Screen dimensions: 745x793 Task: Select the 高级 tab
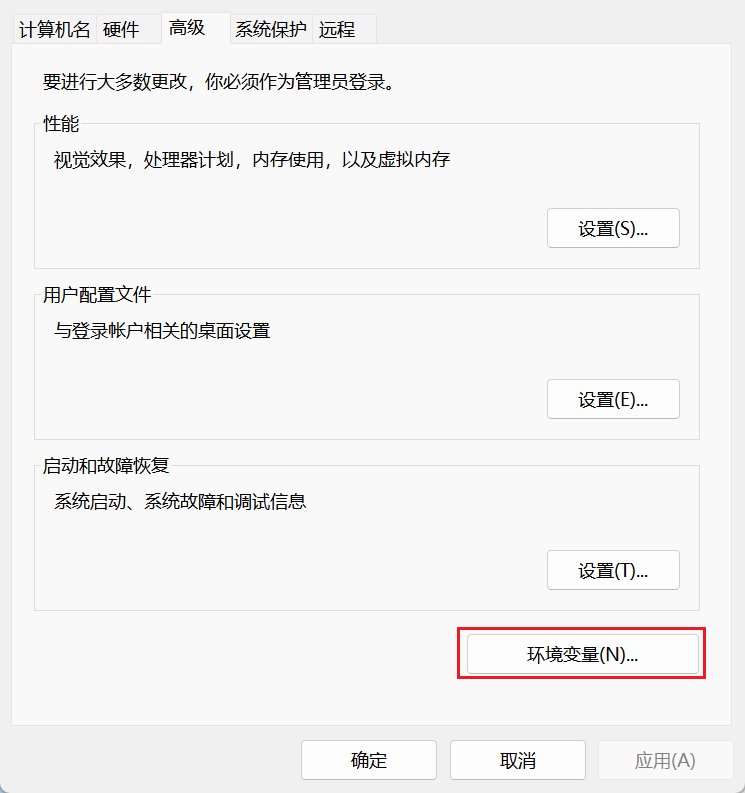click(187, 28)
